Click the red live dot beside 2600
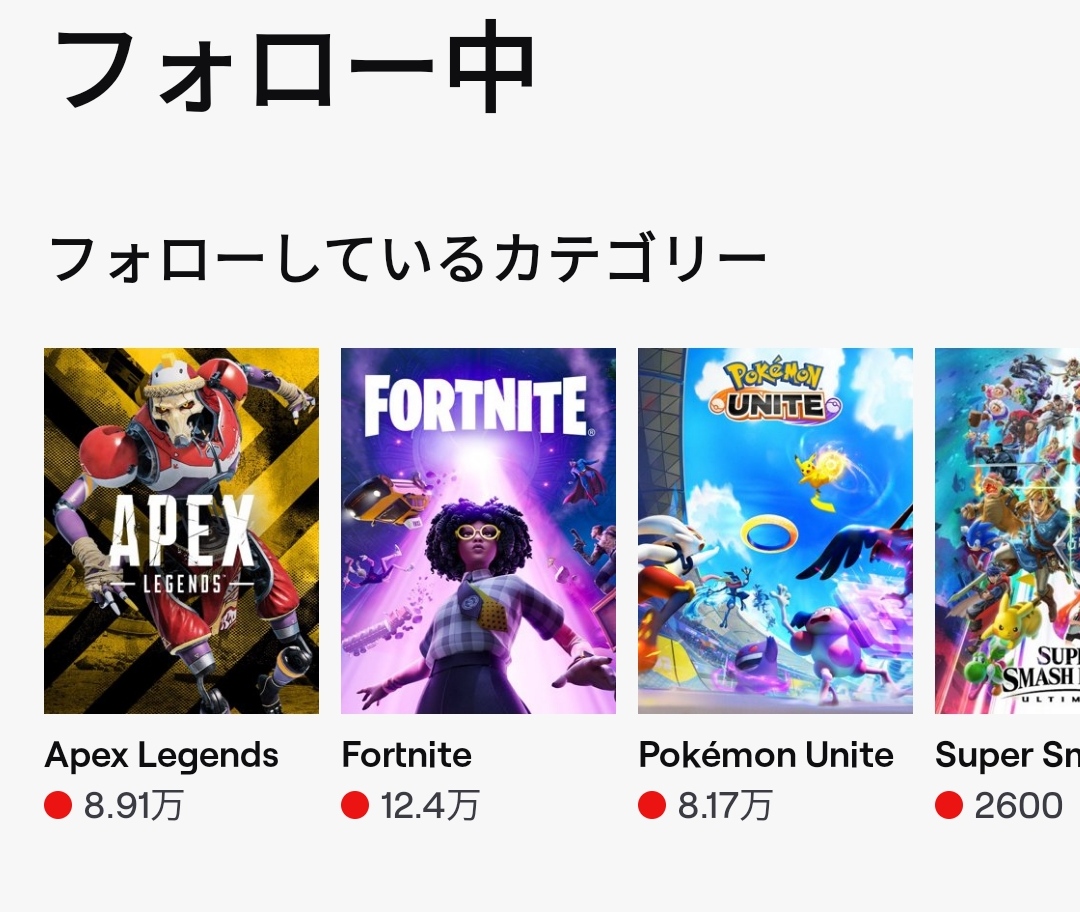Image resolution: width=1080 pixels, height=912 pixels. (949, 805)
